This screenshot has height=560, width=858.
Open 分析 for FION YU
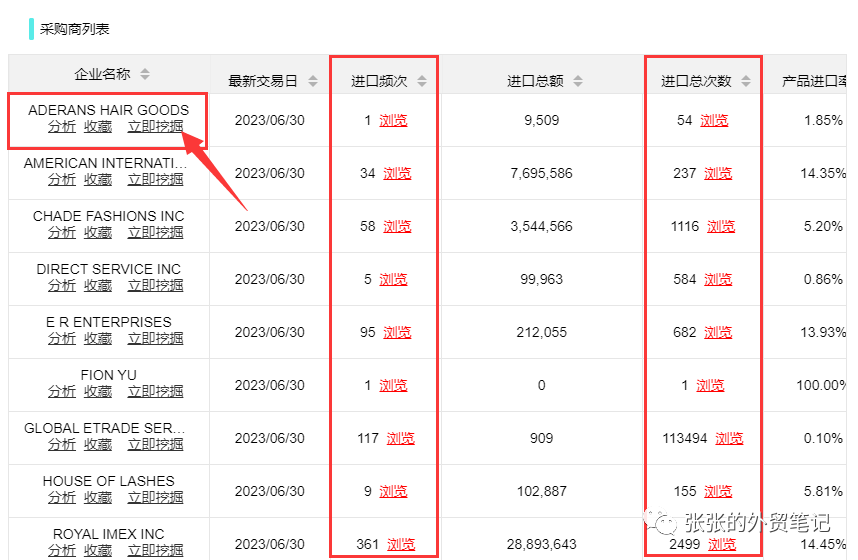pyautogui.click(x=62, y=392)
